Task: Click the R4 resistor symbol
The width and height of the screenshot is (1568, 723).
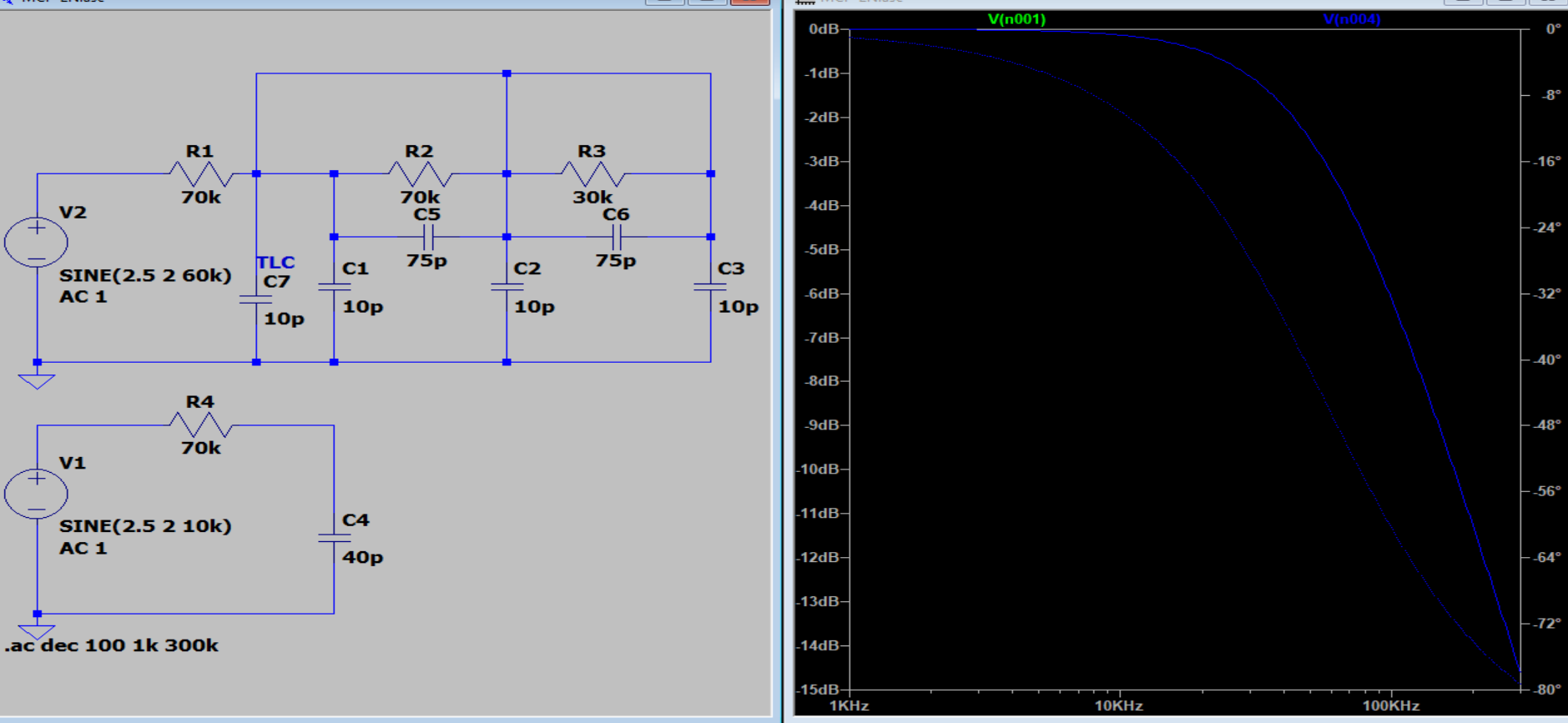Action: click(x=201, y=425)
